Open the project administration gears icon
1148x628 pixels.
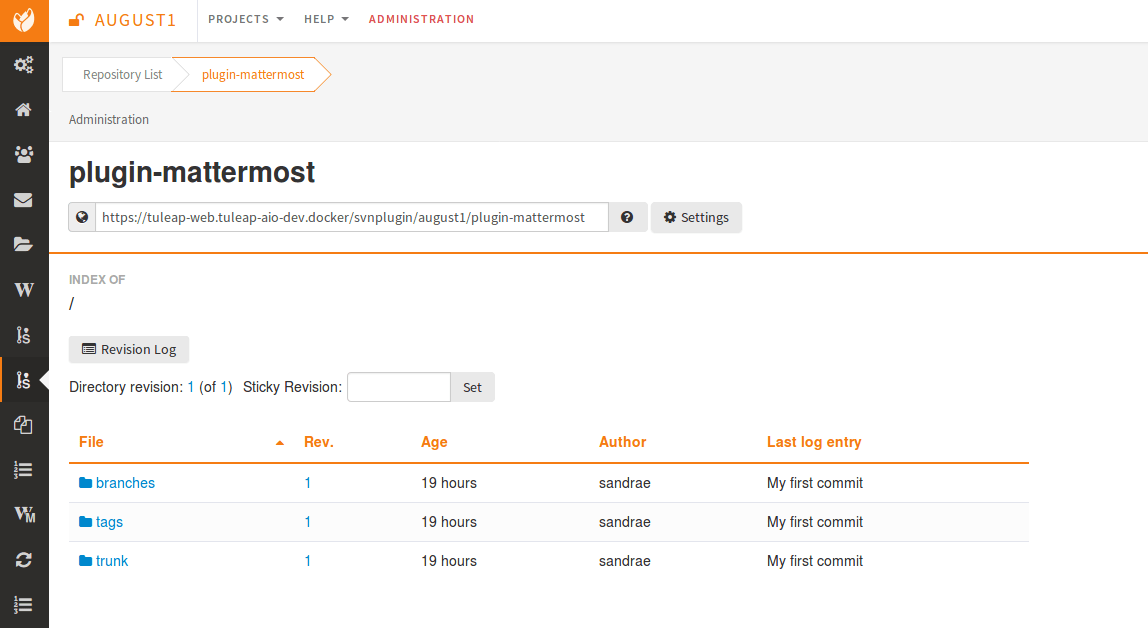23,65
